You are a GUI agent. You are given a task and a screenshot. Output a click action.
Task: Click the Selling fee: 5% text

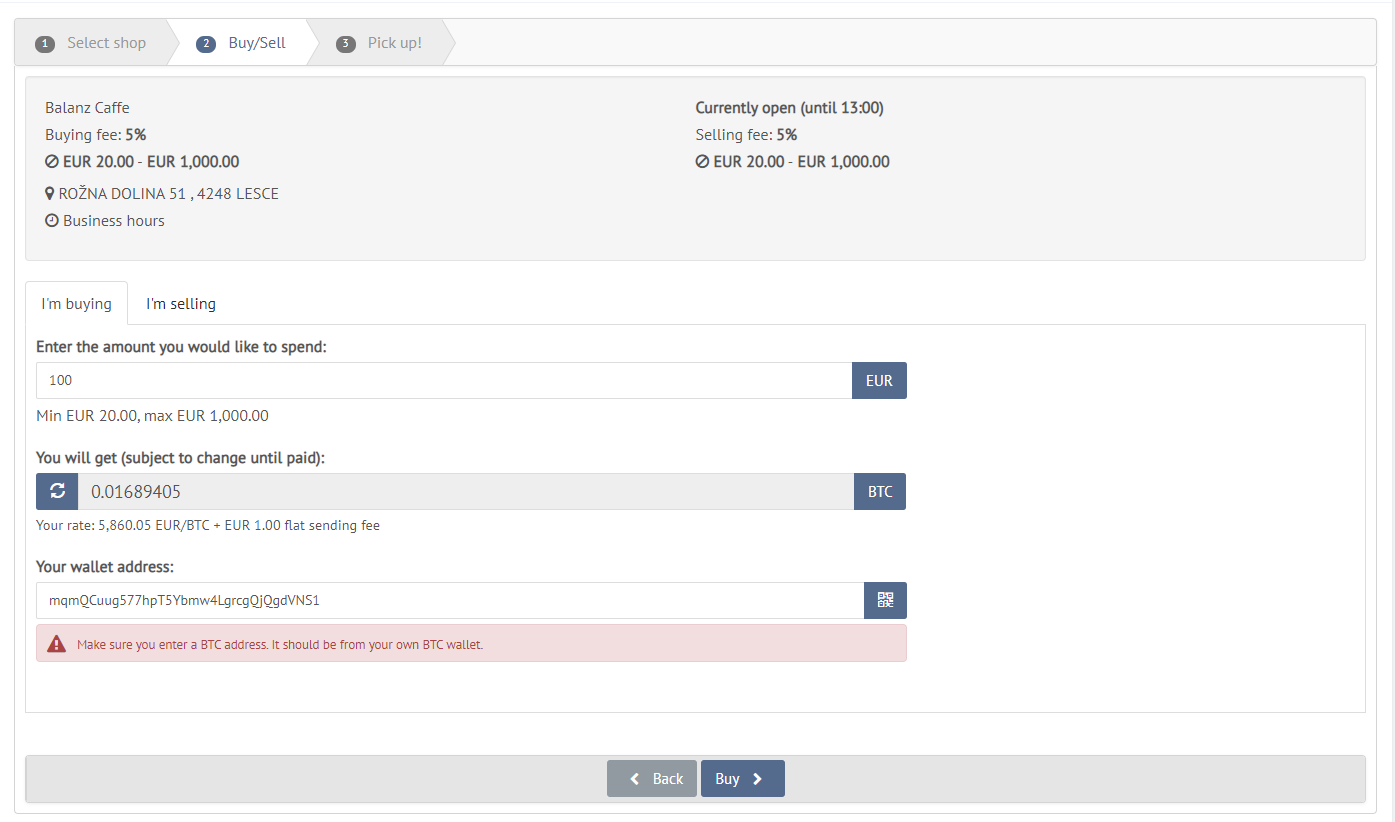[746, 134]
